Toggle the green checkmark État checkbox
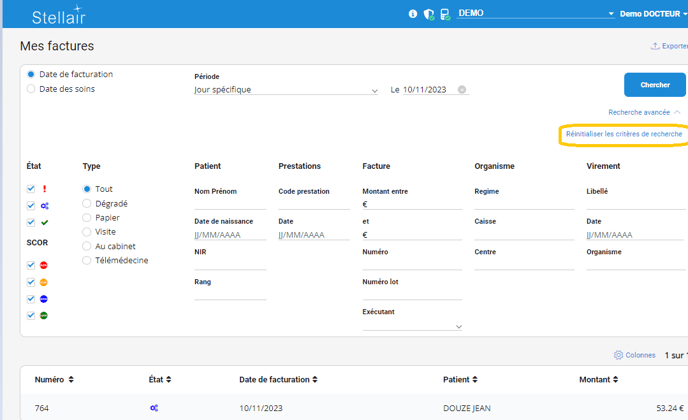The image size is (688, 420). click(31, 222)
